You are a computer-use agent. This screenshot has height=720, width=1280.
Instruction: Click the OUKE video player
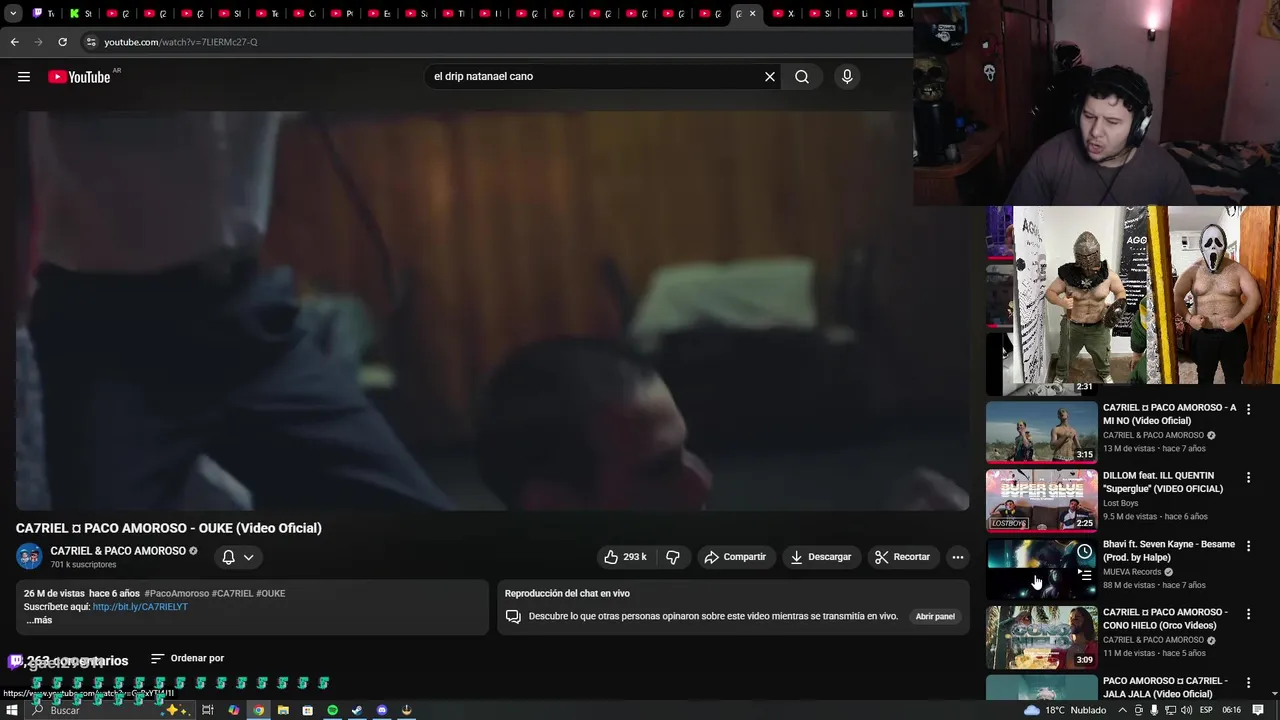pos(492,310)
